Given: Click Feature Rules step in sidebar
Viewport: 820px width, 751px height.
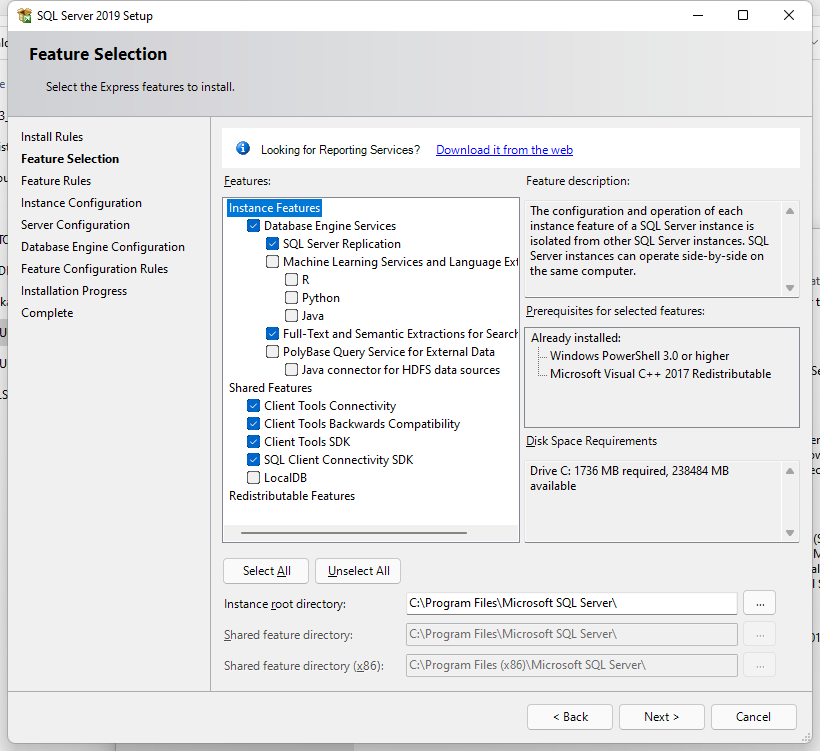Looking at the screenshot, I should 56,181.
